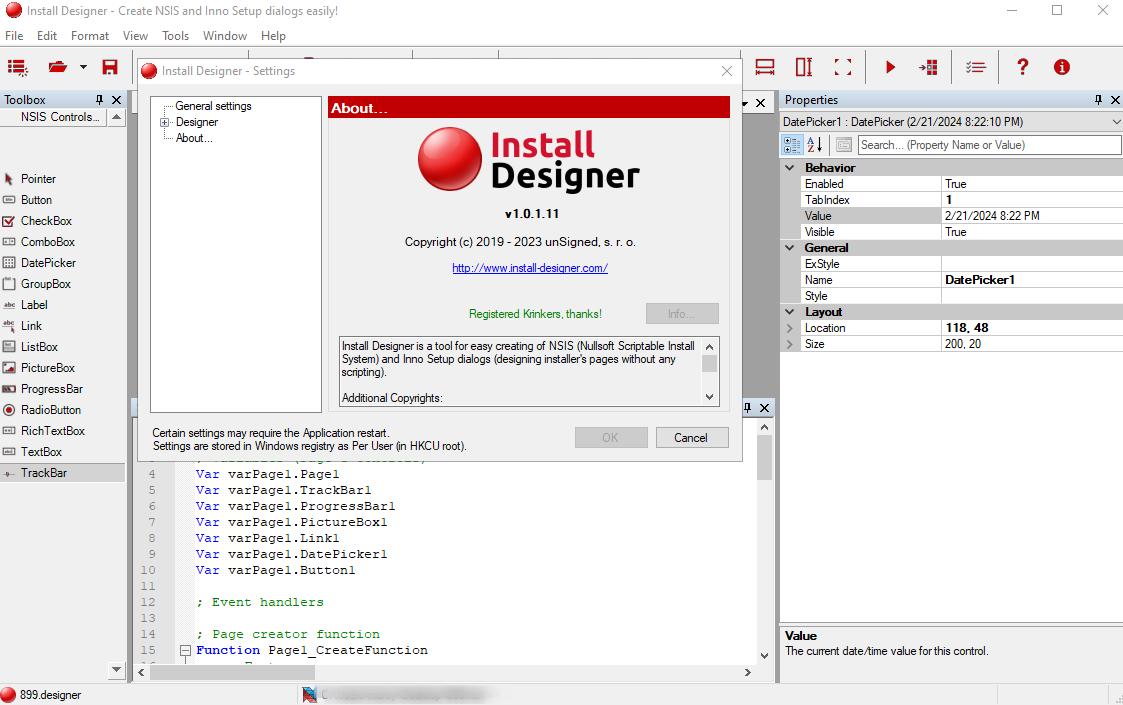The width and height of the screenshot is (1123, 705).
Task: Open the DatePicker1 object selector dropdown
Action: click(1115, 122)
